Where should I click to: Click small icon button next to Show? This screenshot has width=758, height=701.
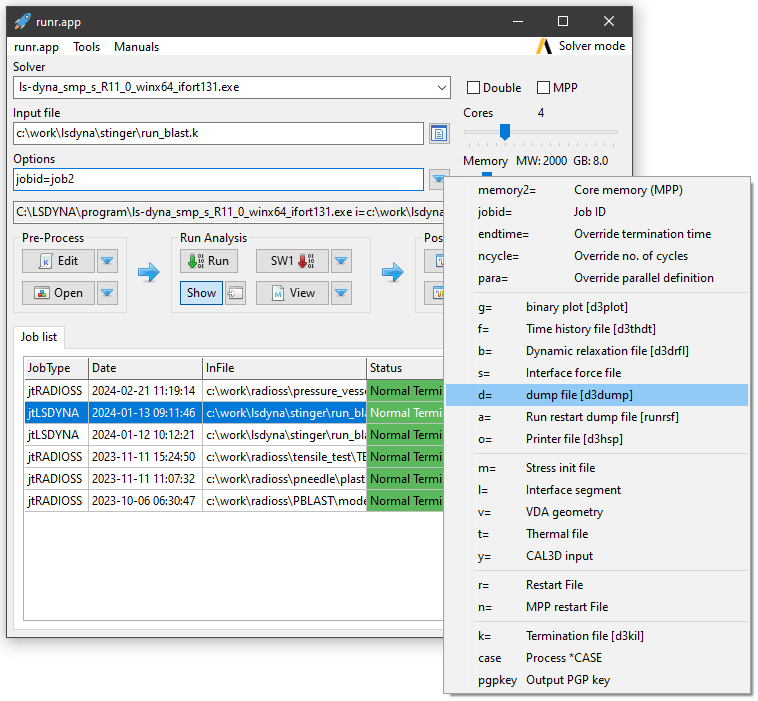(x=235, y=293)
